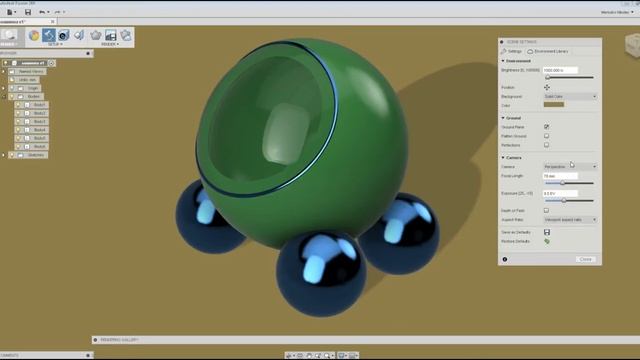
Task: Click the Close button in Scene Settings
Action: tap(586, 259)
